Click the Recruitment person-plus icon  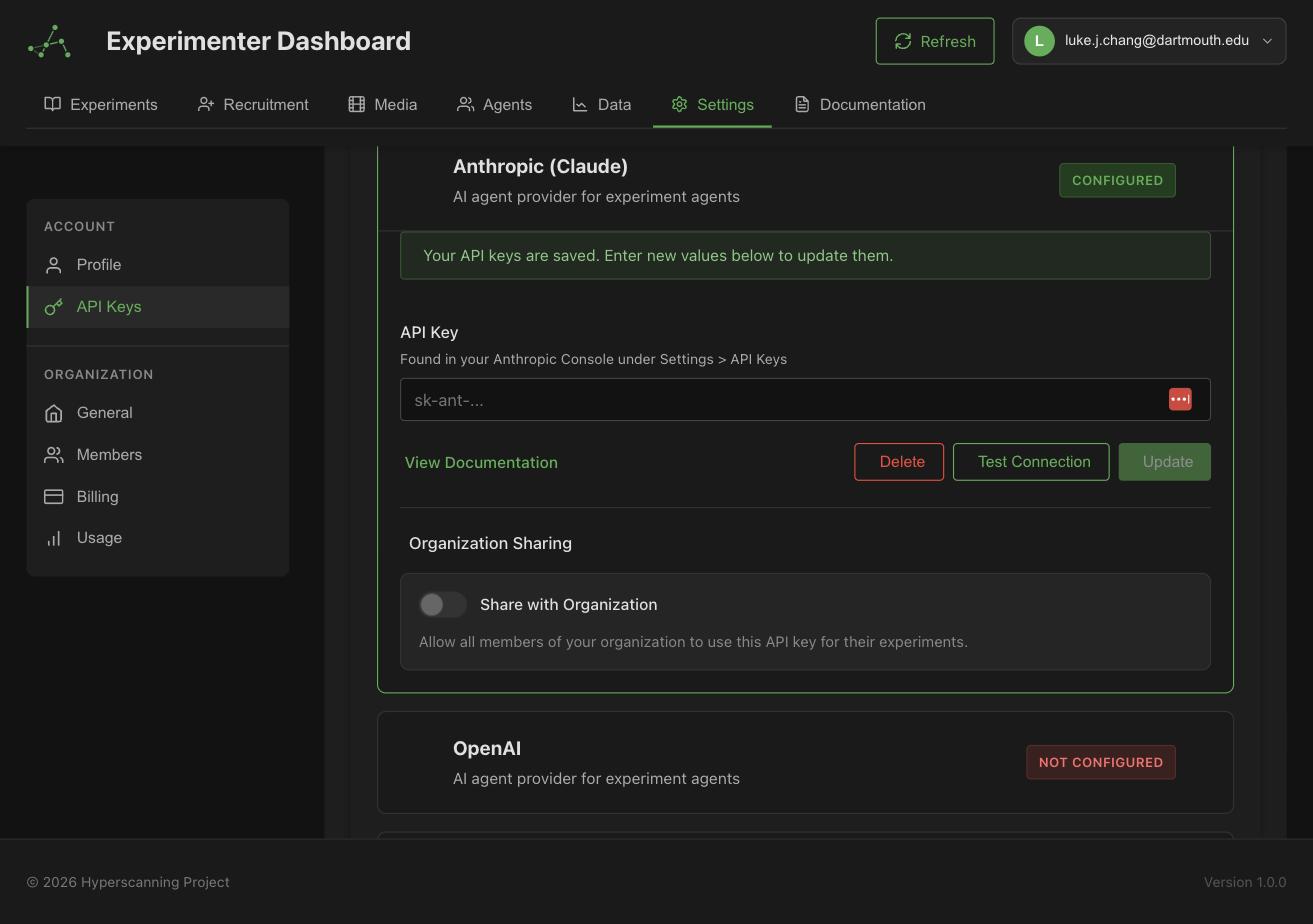[x=206, y=104]
